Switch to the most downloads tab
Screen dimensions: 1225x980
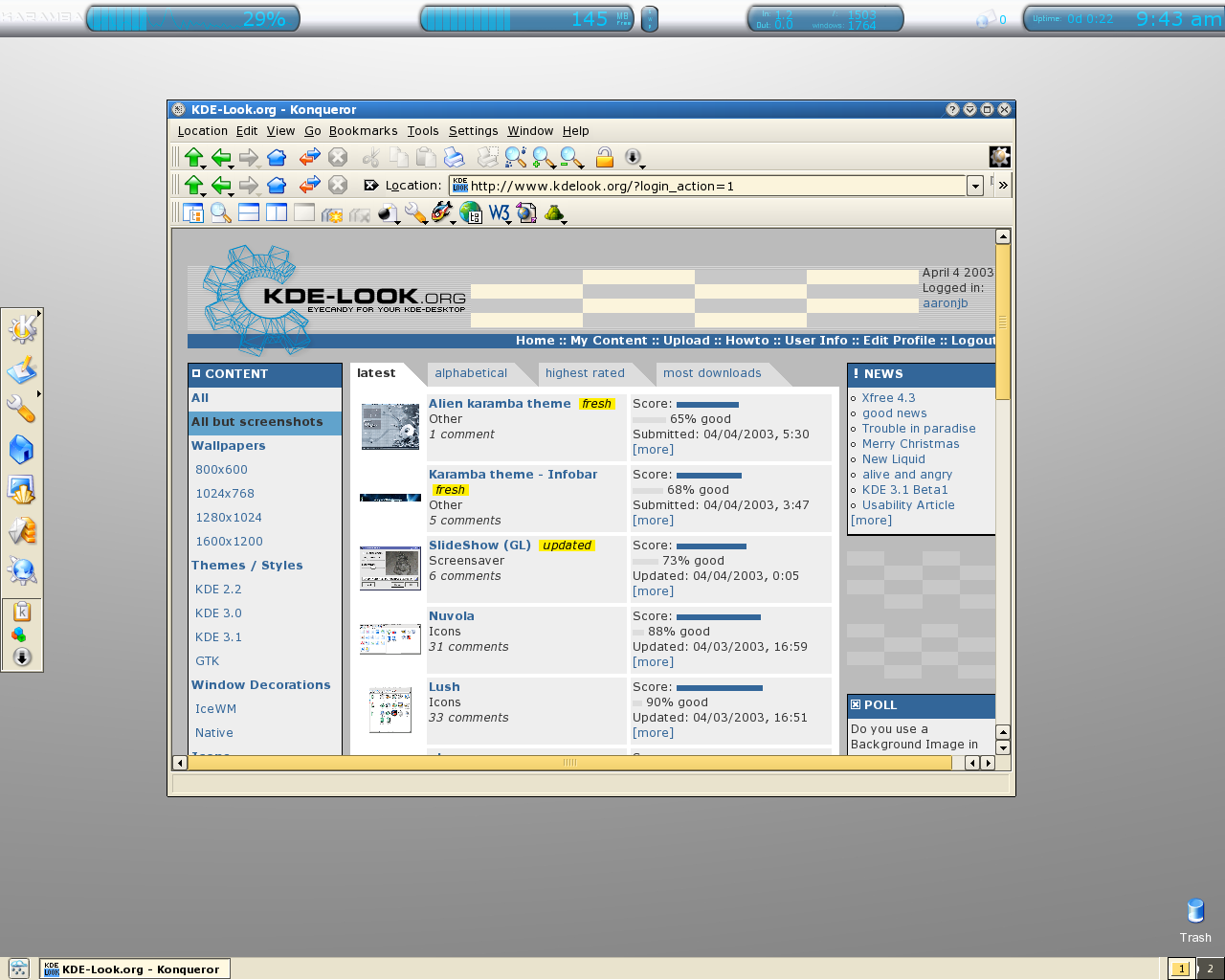(712, 373)
